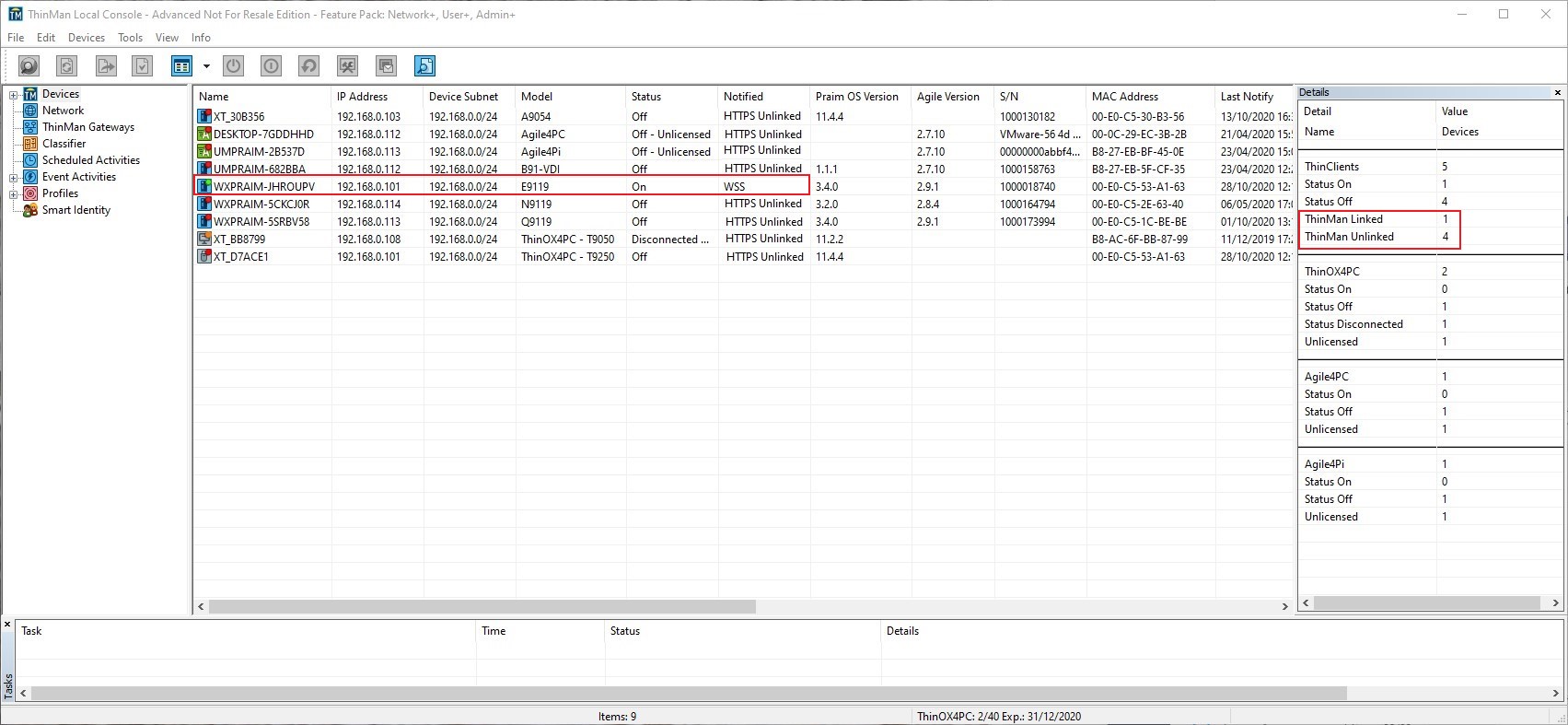Click device icon of XT_BB8799 row

[x=204, y=240]
